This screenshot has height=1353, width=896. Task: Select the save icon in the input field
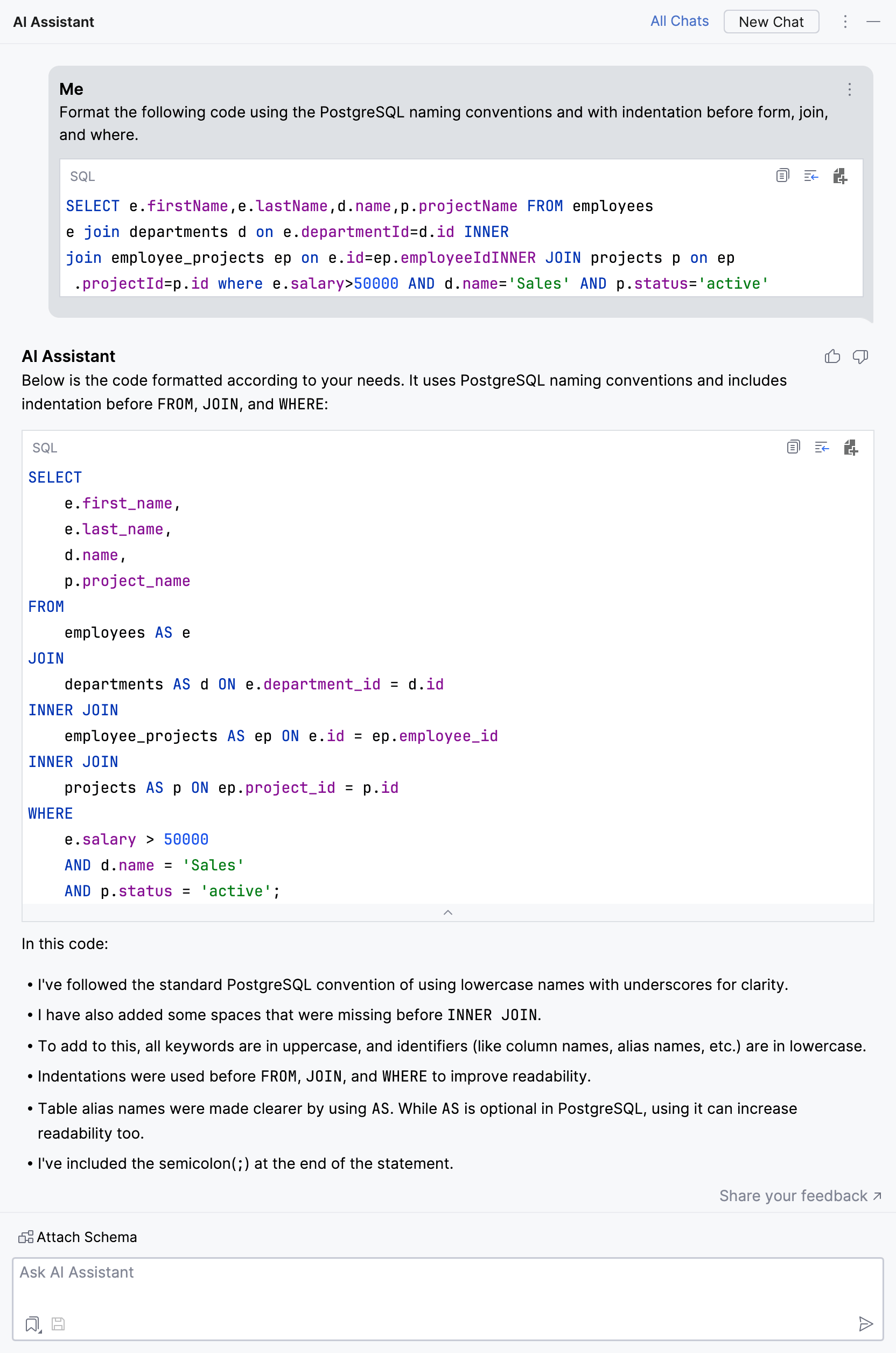click(x=57, y=1324)
